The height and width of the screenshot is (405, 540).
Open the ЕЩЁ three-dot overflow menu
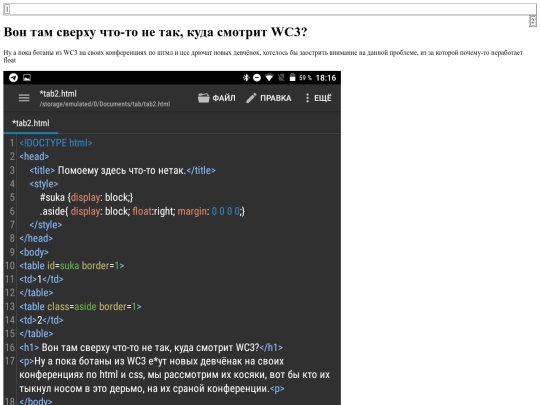[318, 98]
